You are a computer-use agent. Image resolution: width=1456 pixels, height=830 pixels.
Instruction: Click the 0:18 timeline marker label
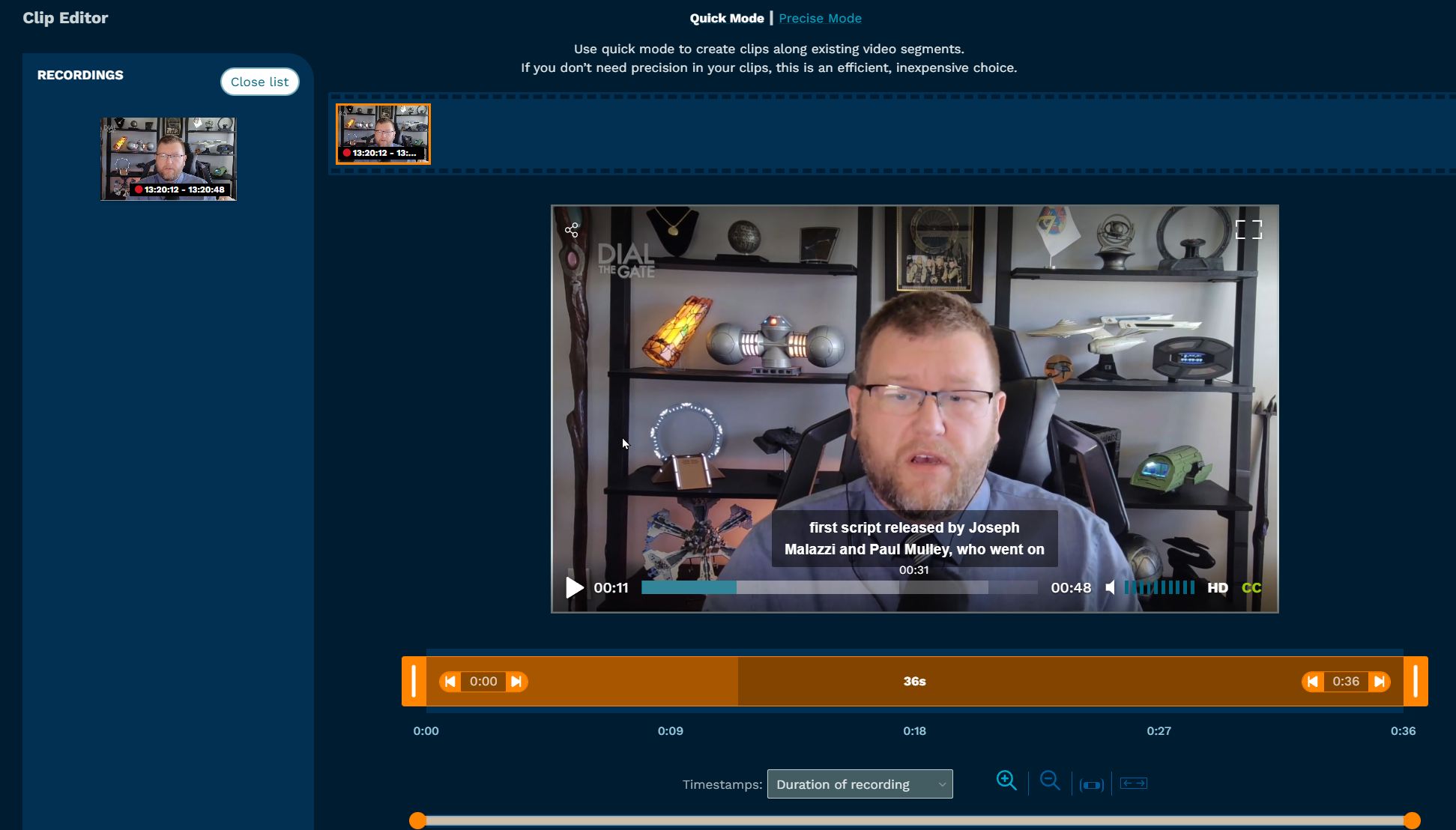[914, 731]
